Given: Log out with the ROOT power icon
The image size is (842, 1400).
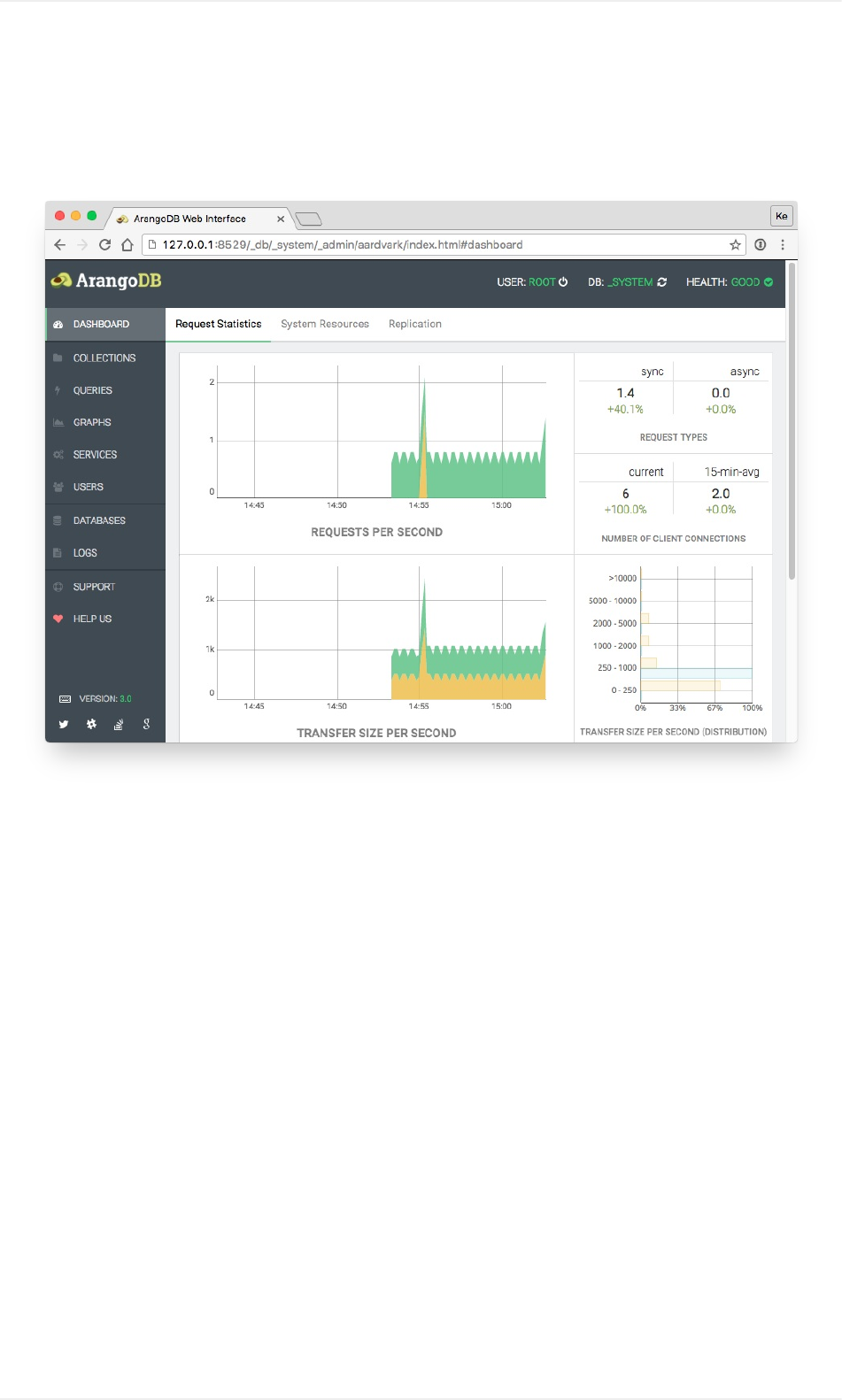Looking at the screenshot, I should point(563,282).
